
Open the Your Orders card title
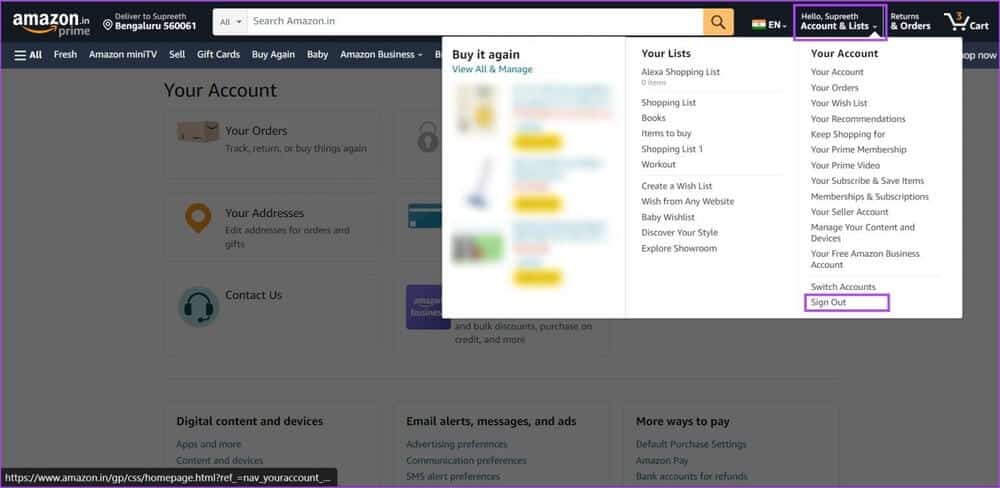256,131
